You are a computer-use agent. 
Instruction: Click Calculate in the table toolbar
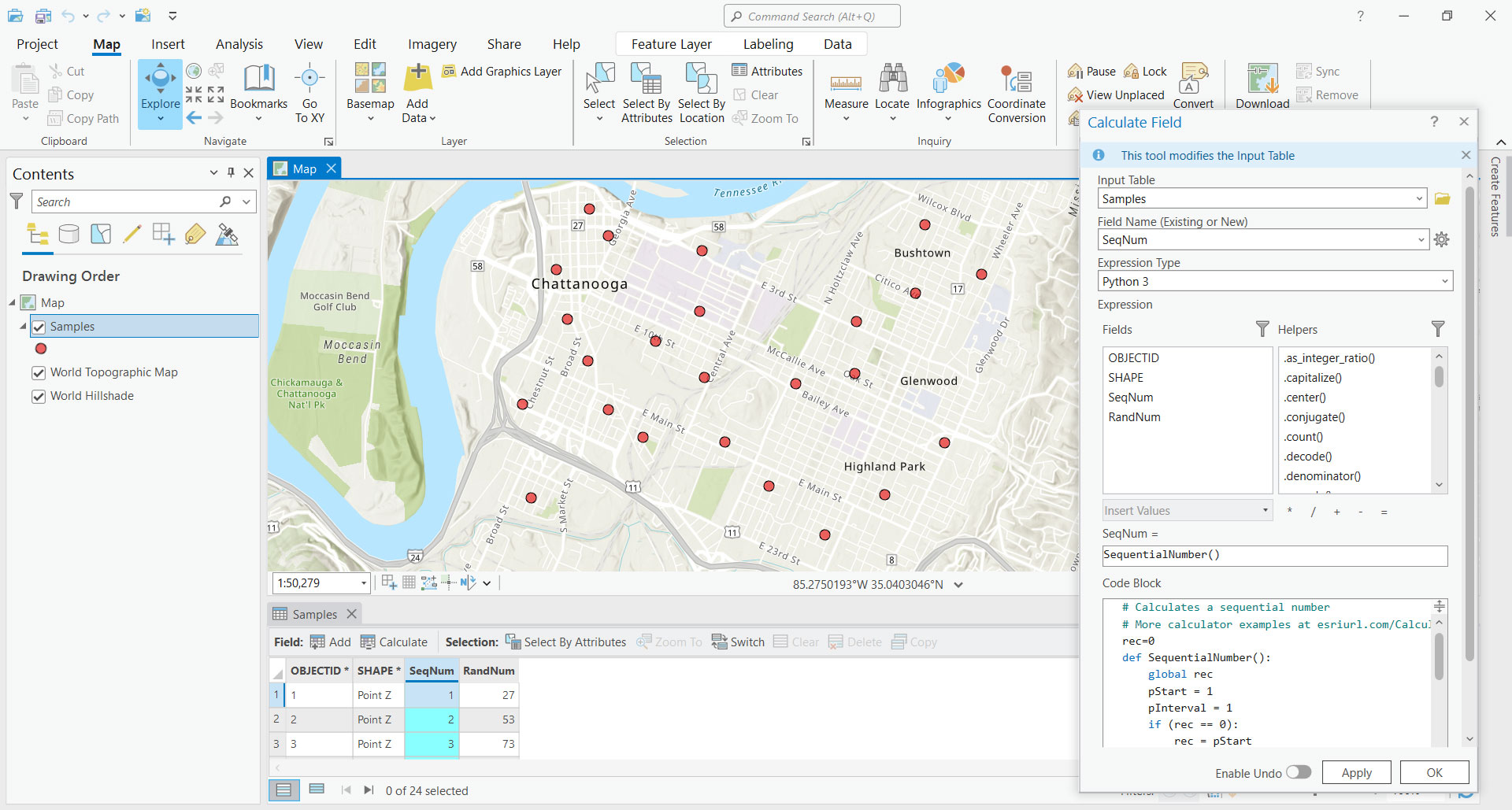click(x=394, y=642)
